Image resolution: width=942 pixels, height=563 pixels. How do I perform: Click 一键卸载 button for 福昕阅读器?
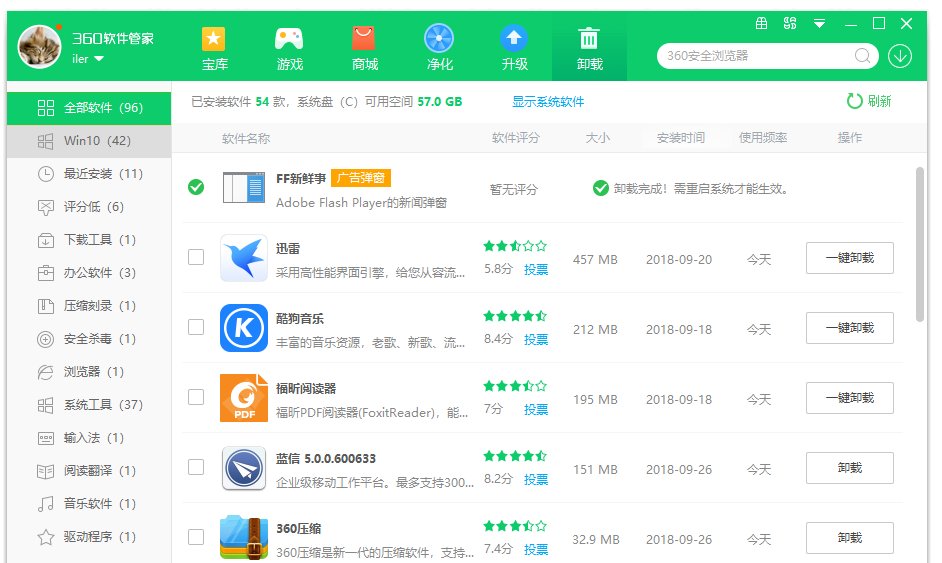click(x=849, y=398)
